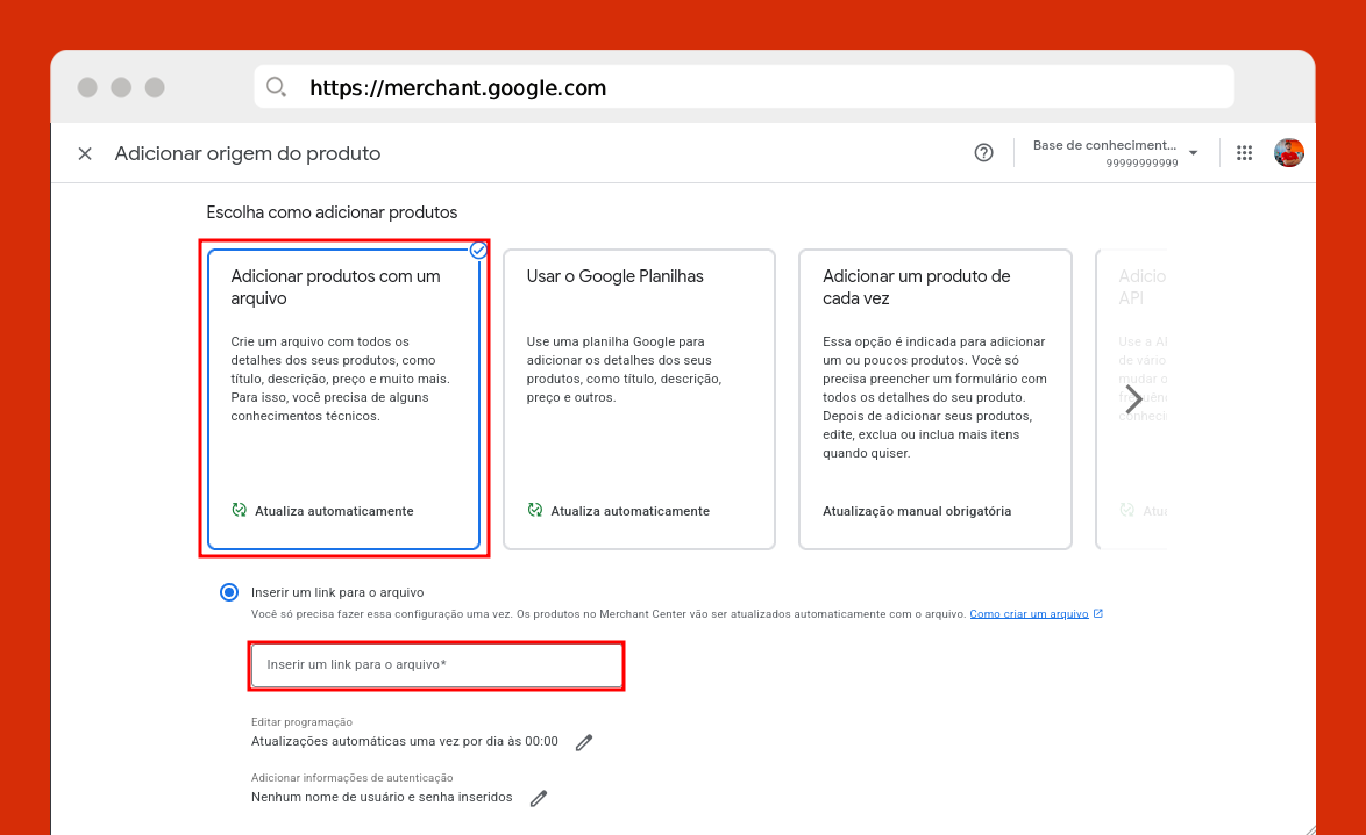Click sync icon on Google Planilhas card
Screen dimensions: 1366x835
coord(535,511)
